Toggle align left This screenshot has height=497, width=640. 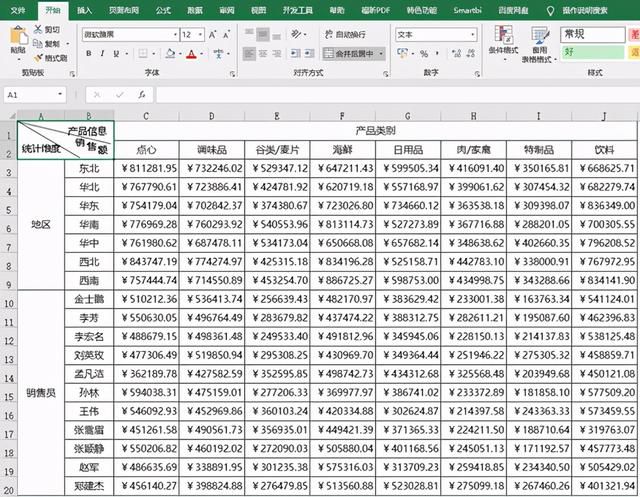(249, 53)
